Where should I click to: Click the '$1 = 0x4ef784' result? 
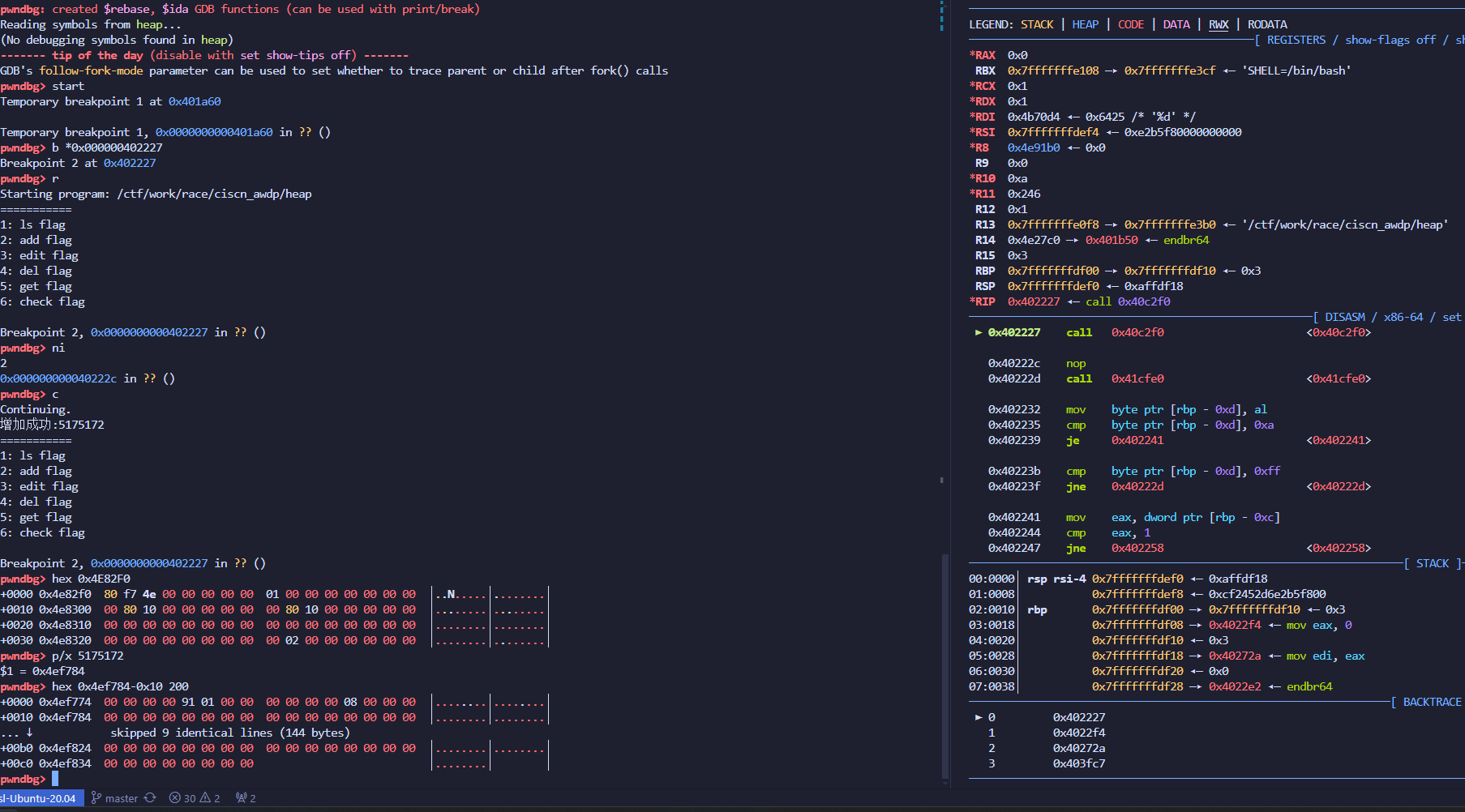42,671
